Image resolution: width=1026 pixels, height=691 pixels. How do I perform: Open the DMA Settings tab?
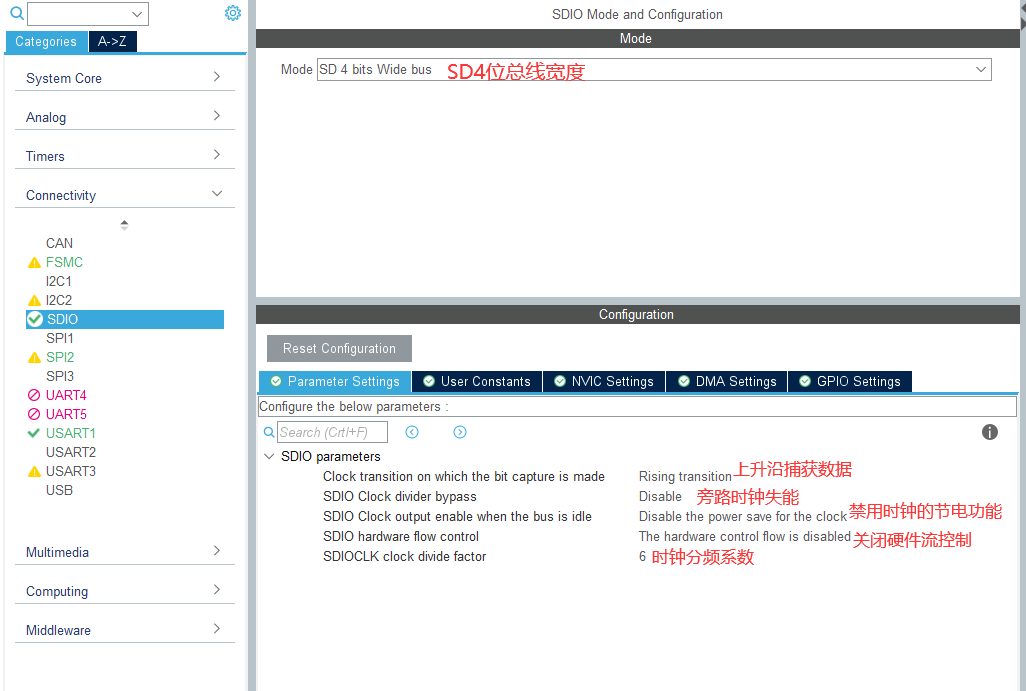(727, 381)
